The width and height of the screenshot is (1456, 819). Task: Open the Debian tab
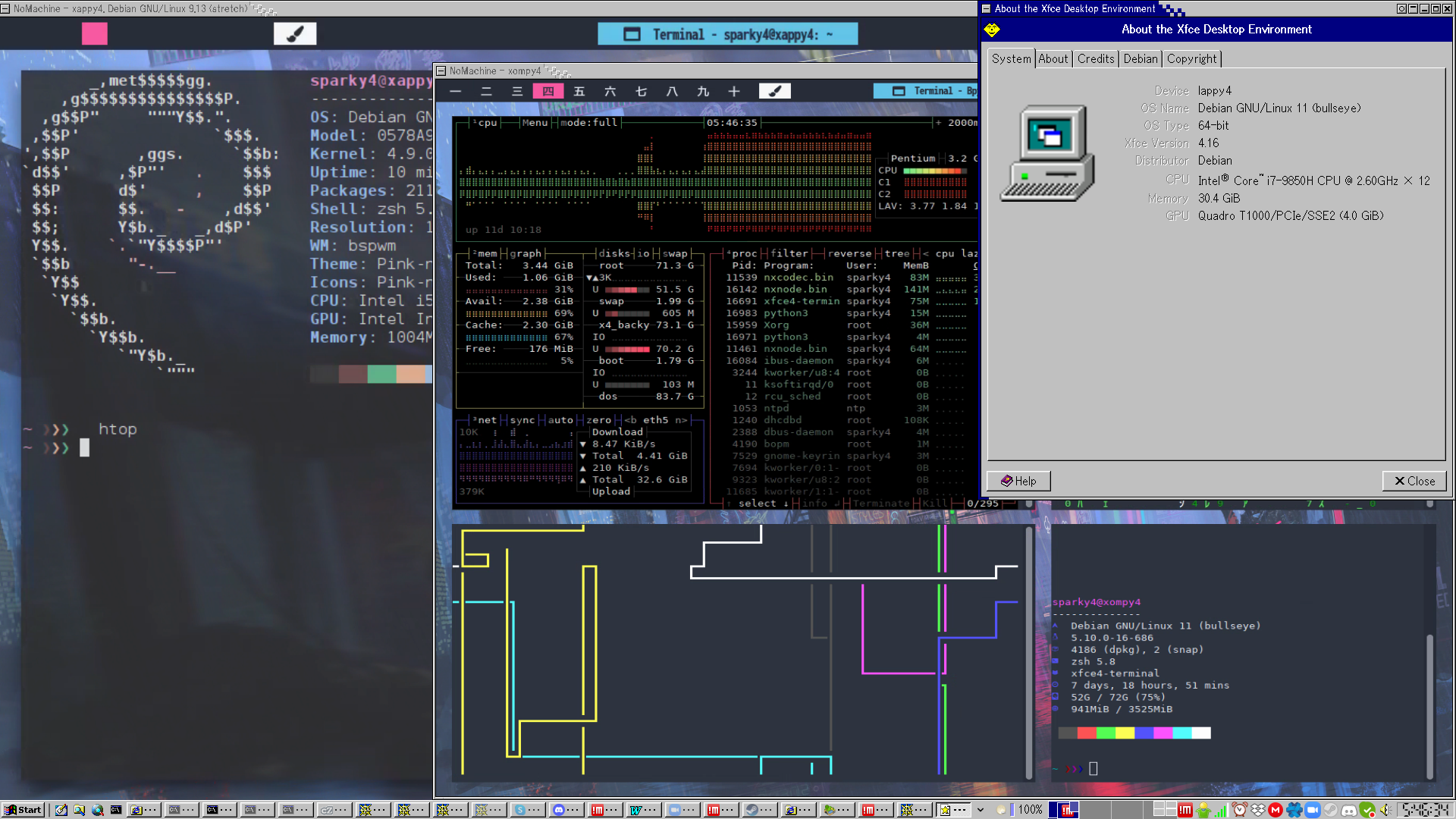pyautogui.click(x=1140, y=58)
